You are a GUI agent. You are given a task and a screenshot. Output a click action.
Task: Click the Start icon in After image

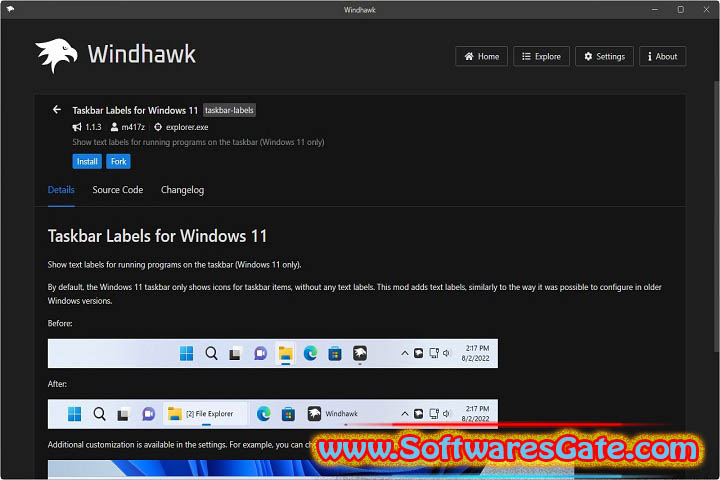tap(74, 414)
